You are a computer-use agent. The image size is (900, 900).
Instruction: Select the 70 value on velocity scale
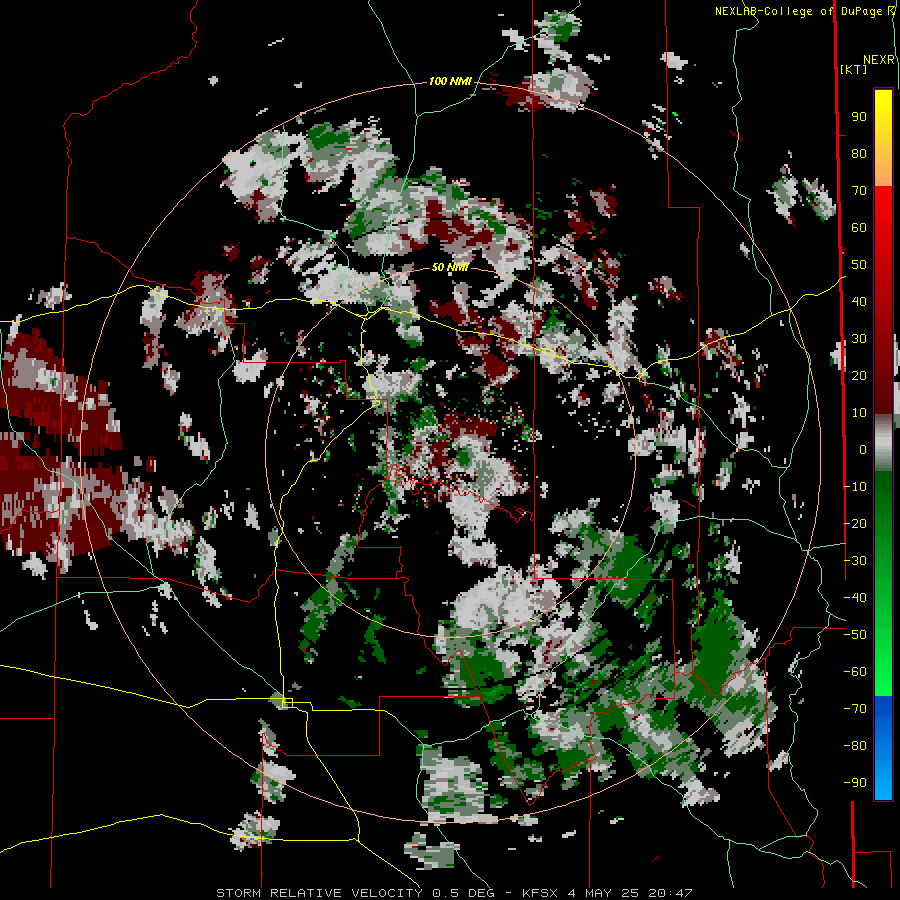[859, 191]
